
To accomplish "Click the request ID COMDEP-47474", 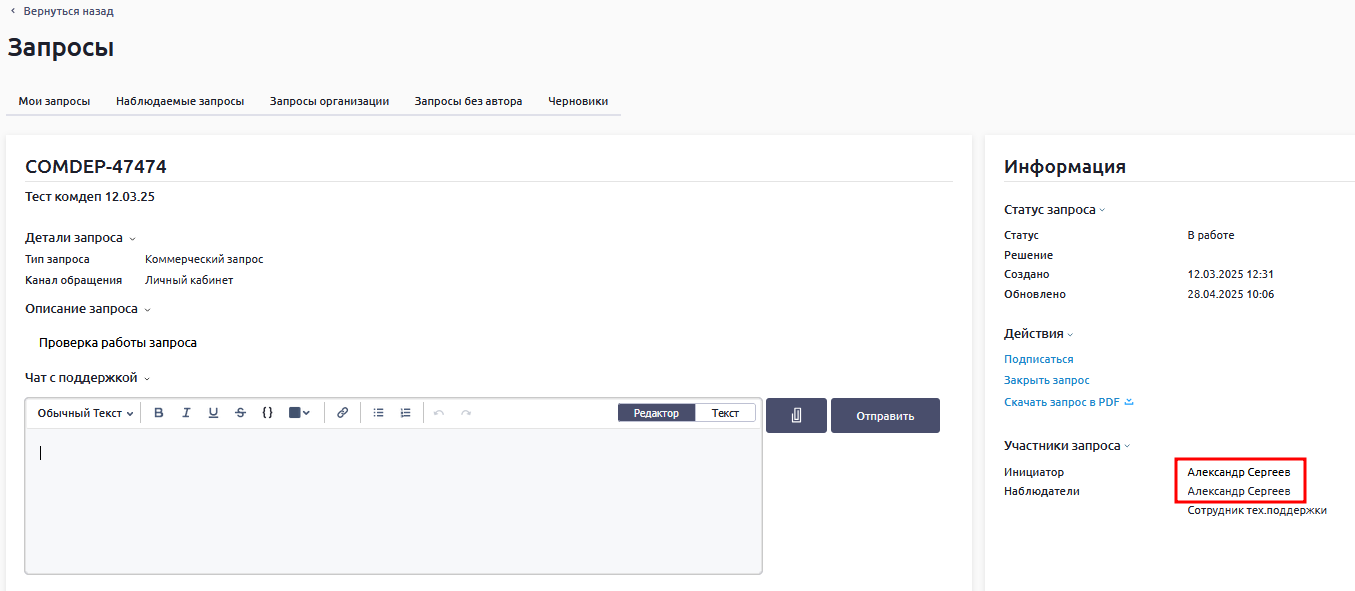I will (x=96, y=167).
